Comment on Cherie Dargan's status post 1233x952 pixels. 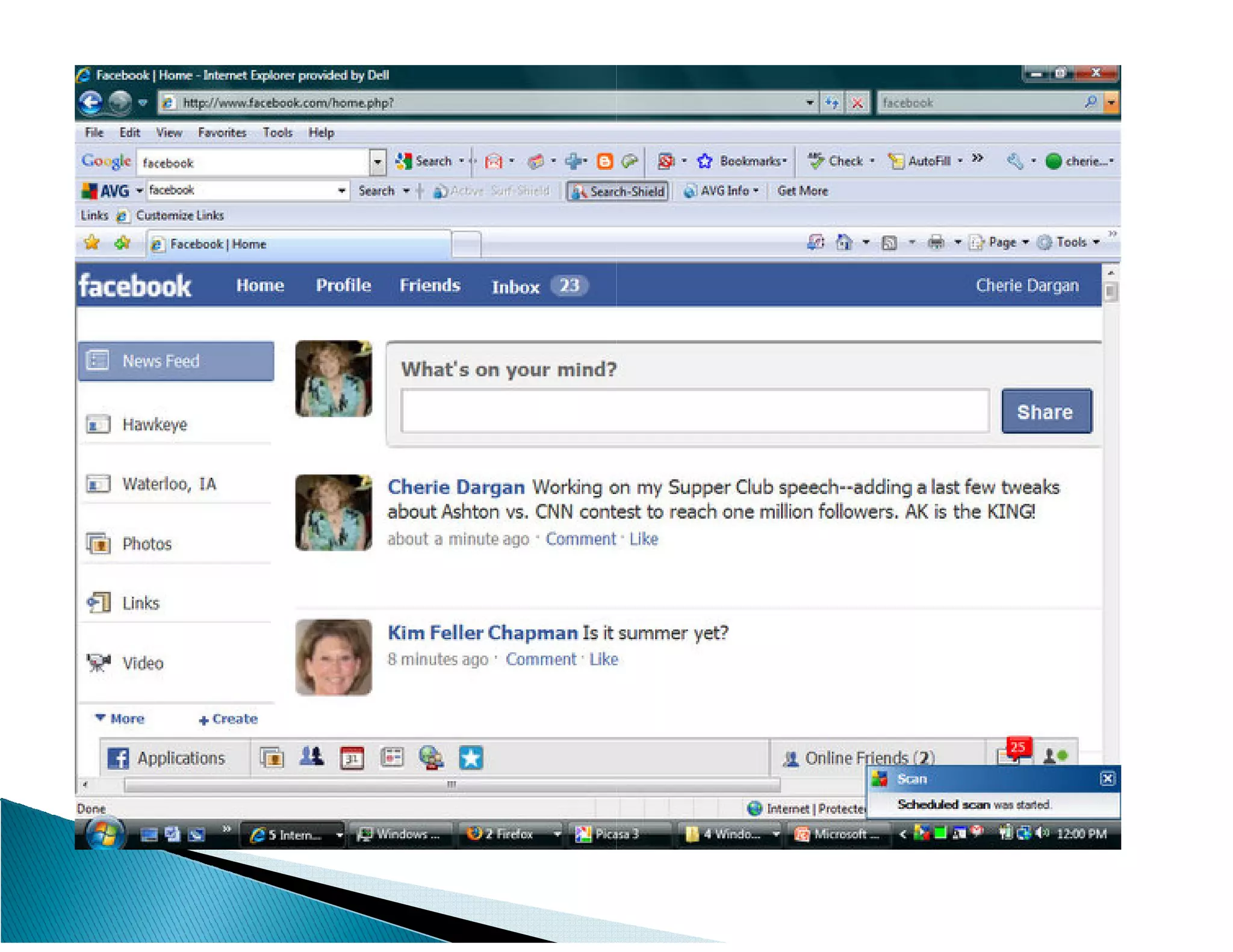click(581, 539)
